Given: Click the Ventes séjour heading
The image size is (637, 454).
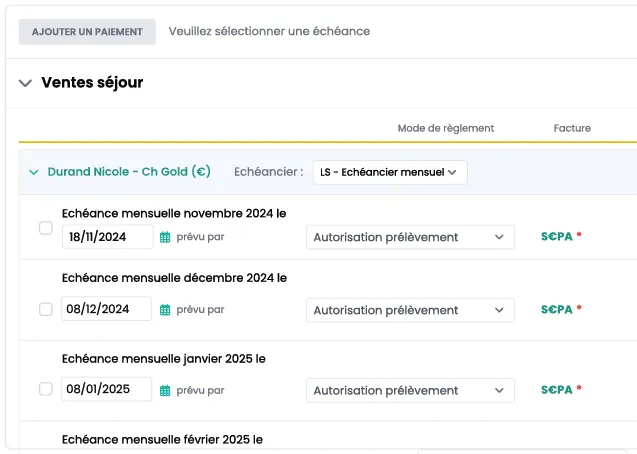Looking at the screenshot, I should pyautogui.click(x=92, y=82).
